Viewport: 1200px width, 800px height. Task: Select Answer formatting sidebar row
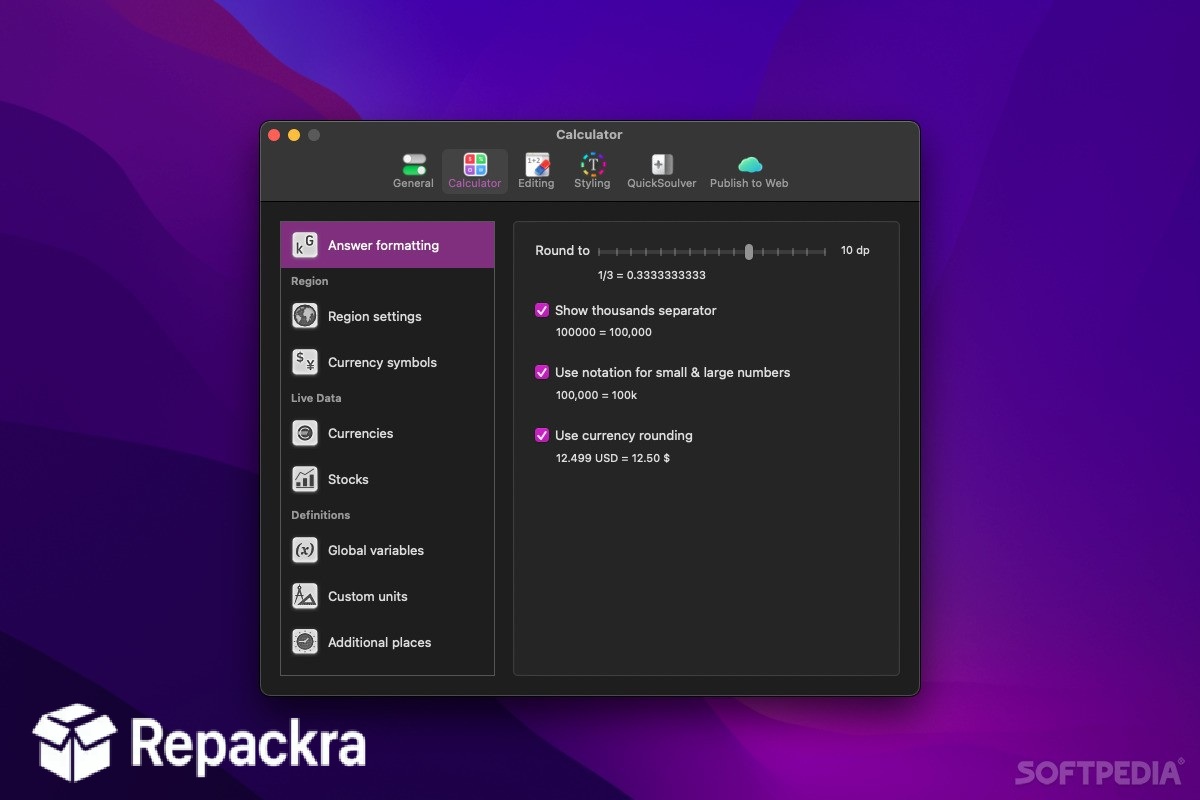[387, 245]
